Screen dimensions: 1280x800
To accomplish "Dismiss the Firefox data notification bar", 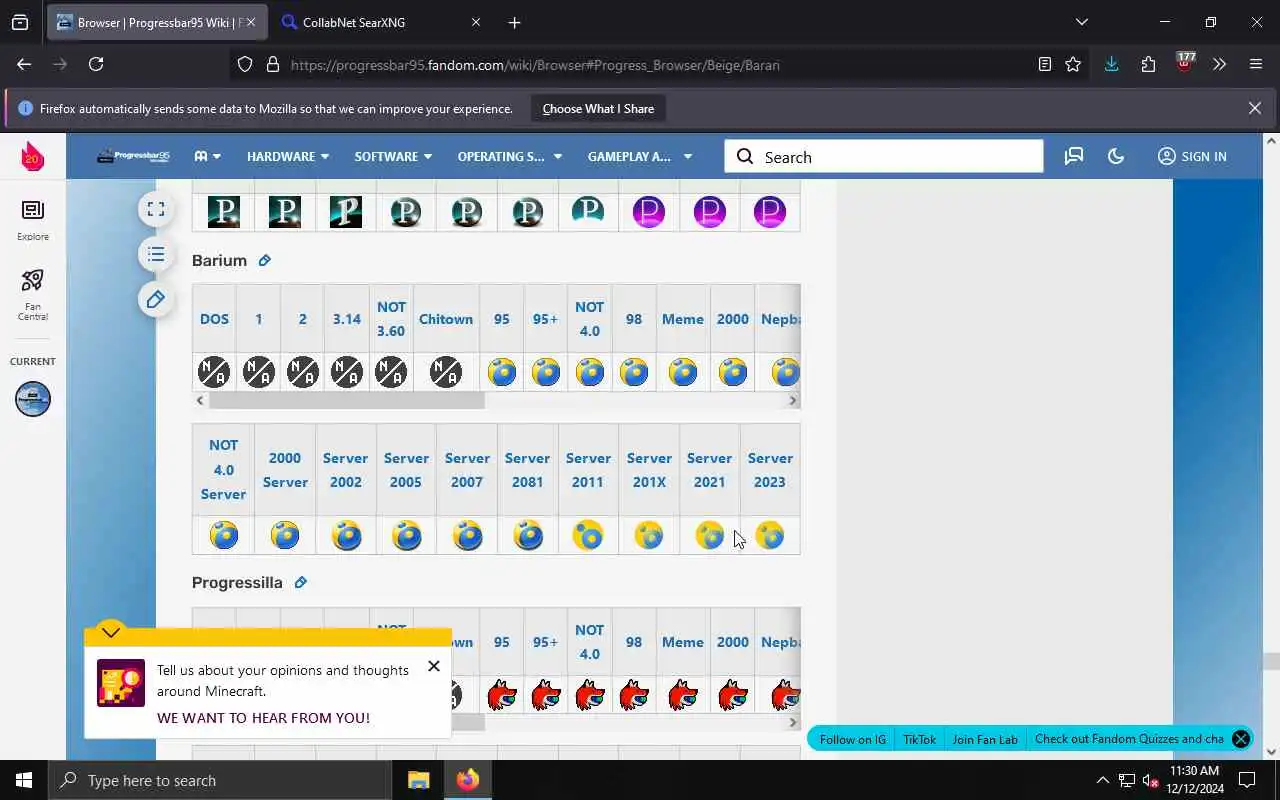I will 1254,108.
